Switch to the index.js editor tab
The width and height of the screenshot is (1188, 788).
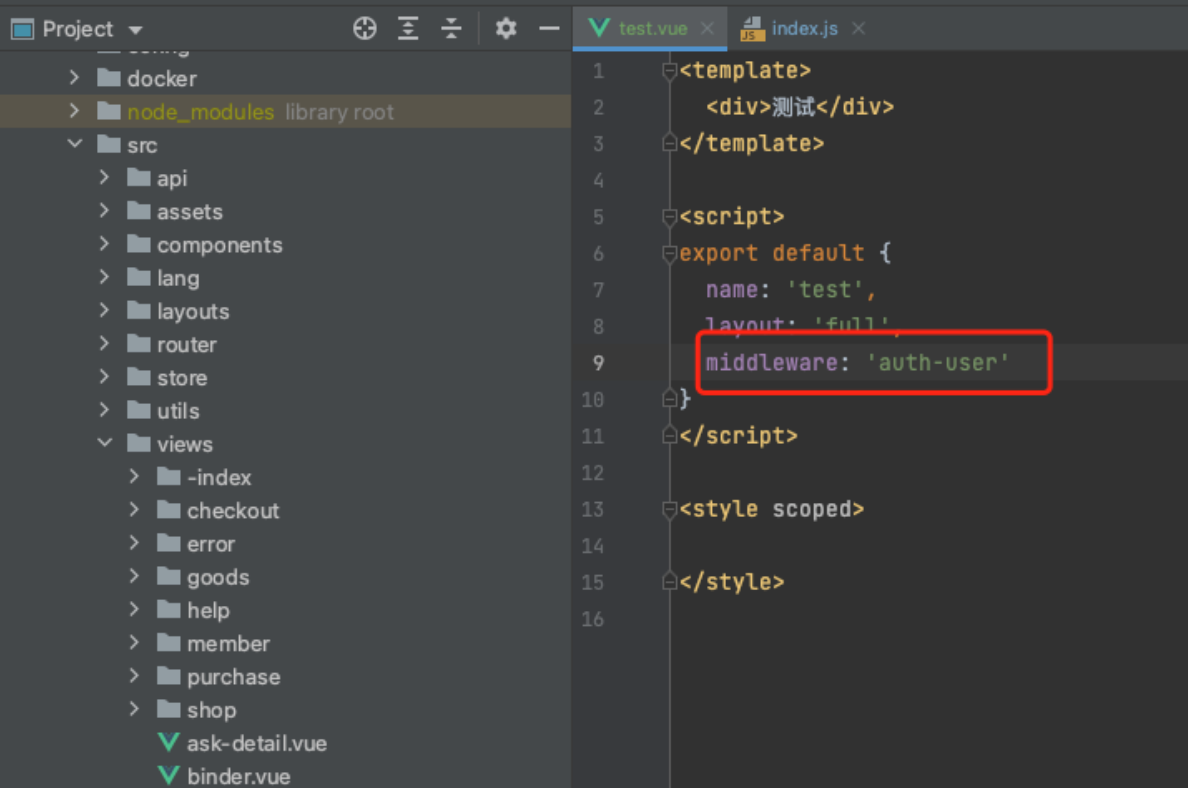[x=804, y=29]
